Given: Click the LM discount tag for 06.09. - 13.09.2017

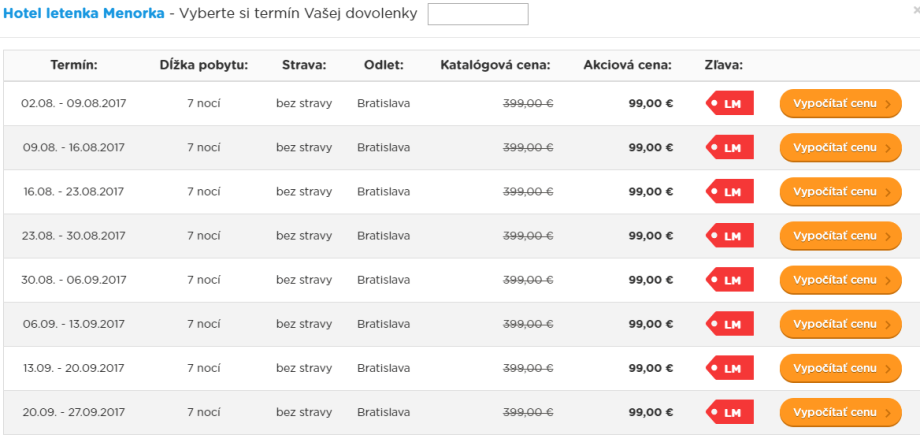Looking at the screenshot, I should (730, 324).
